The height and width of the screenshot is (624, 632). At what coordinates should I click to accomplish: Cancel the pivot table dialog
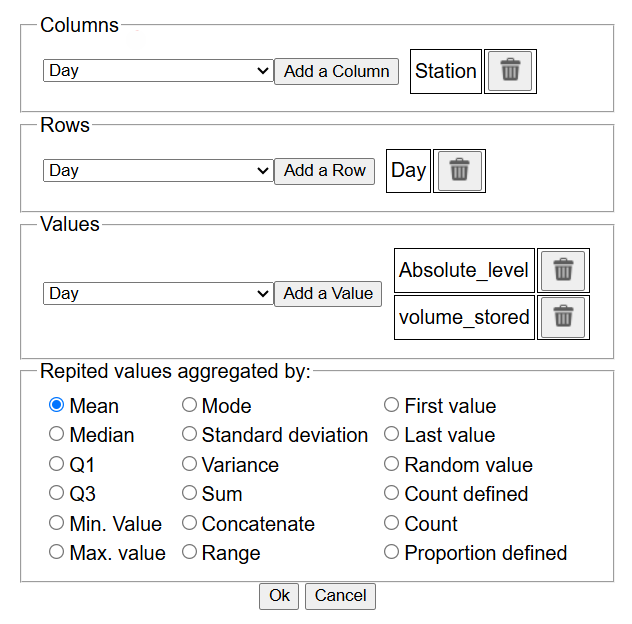pos(340,596)
